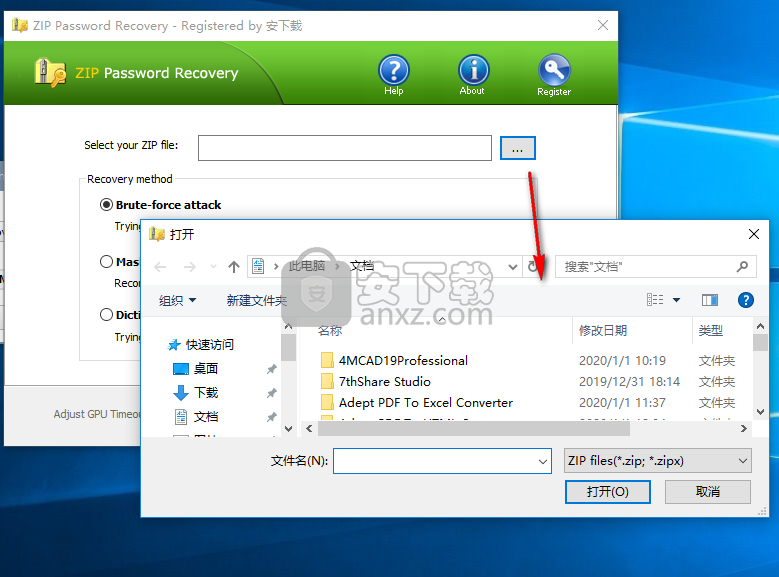Viewport: 779px width, 577px height.
Task: Click 文档 in the address path
Action: [362, 266]
